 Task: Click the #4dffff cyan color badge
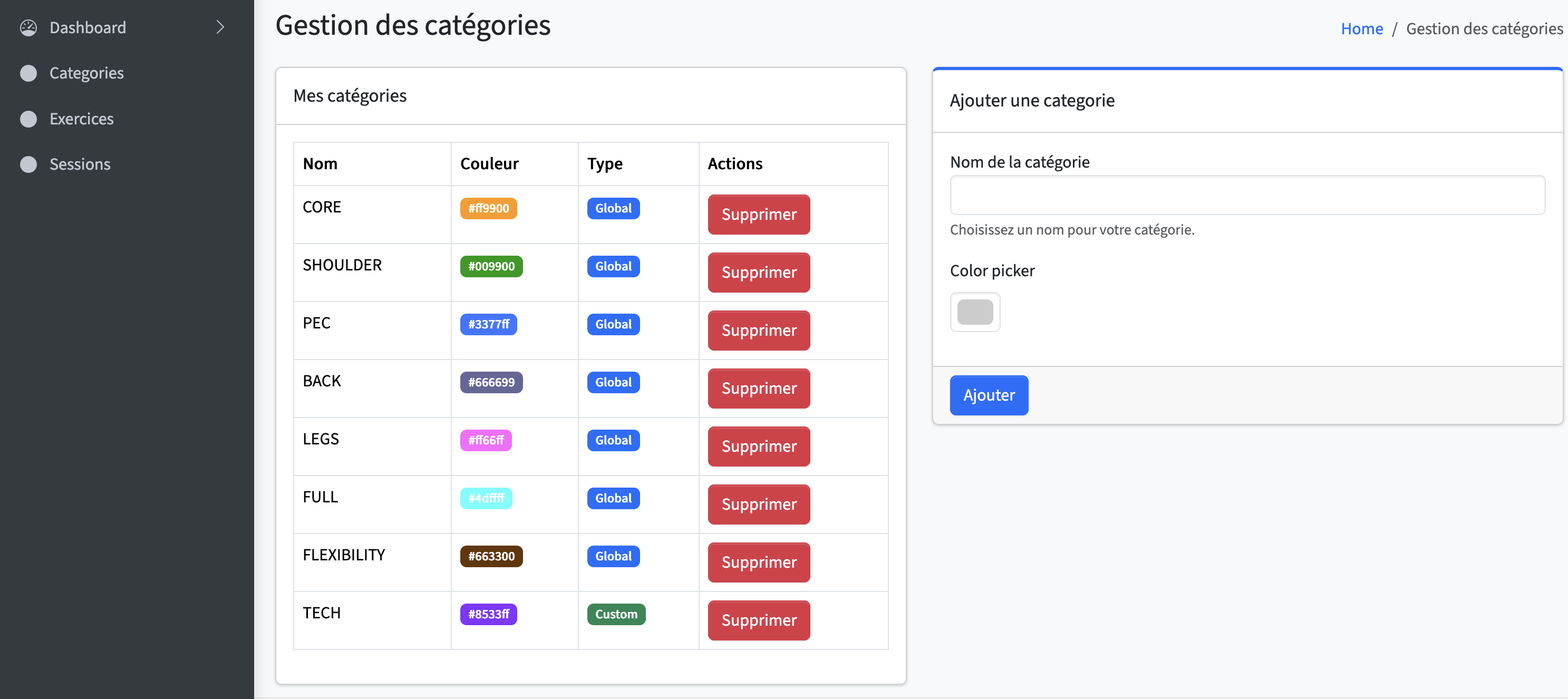pos(486,498)
